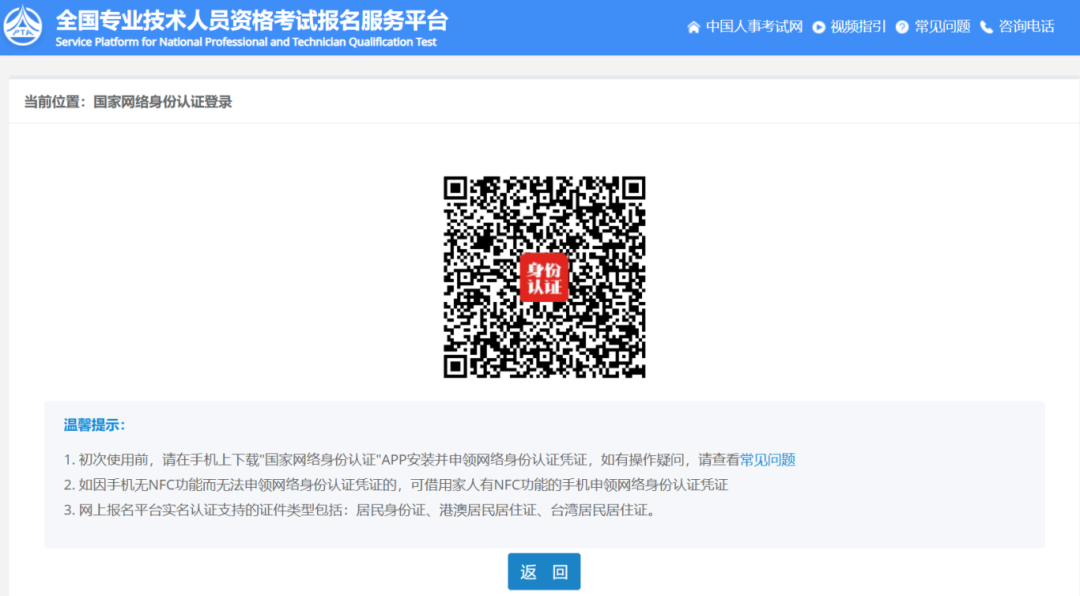Click the red 身份认证 badge inside the QR code

(543, 277)
